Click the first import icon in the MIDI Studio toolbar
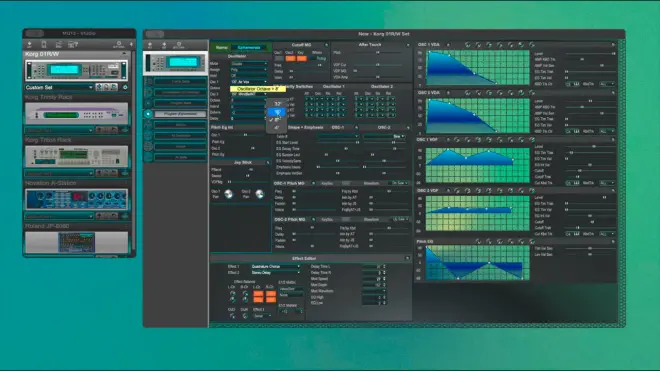 click(x=29, y=45)
